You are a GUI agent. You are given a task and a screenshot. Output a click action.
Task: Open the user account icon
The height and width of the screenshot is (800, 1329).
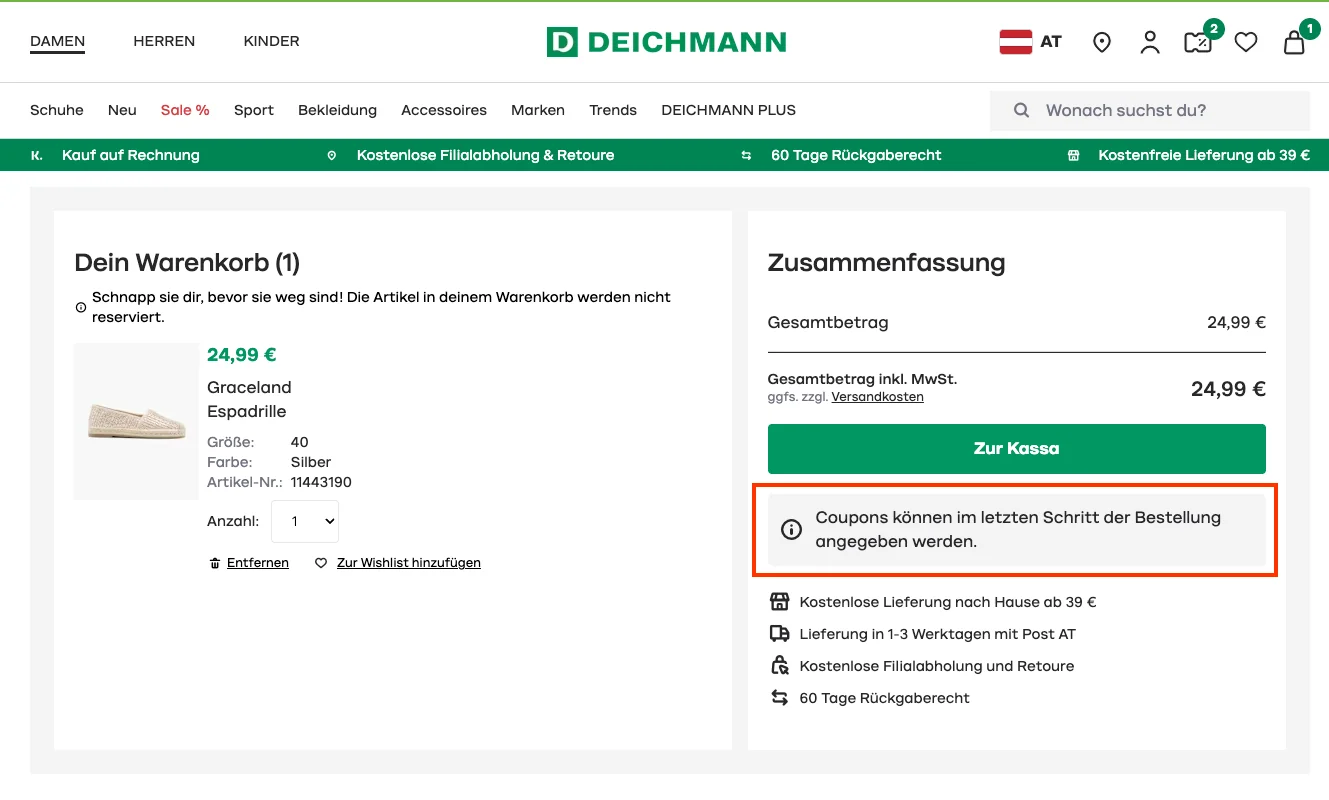pos(1150,42)
